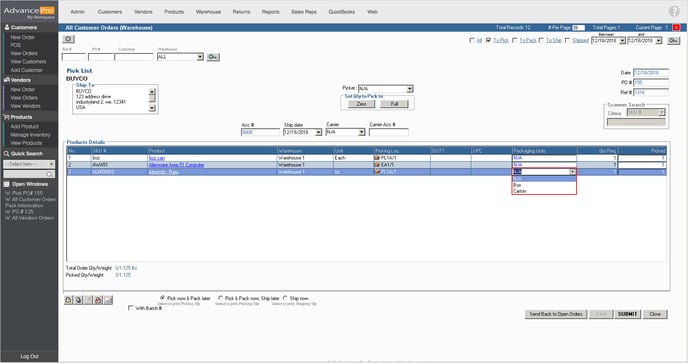
Task: Click the Carrier Acc # input field
Action: point(389,132)
